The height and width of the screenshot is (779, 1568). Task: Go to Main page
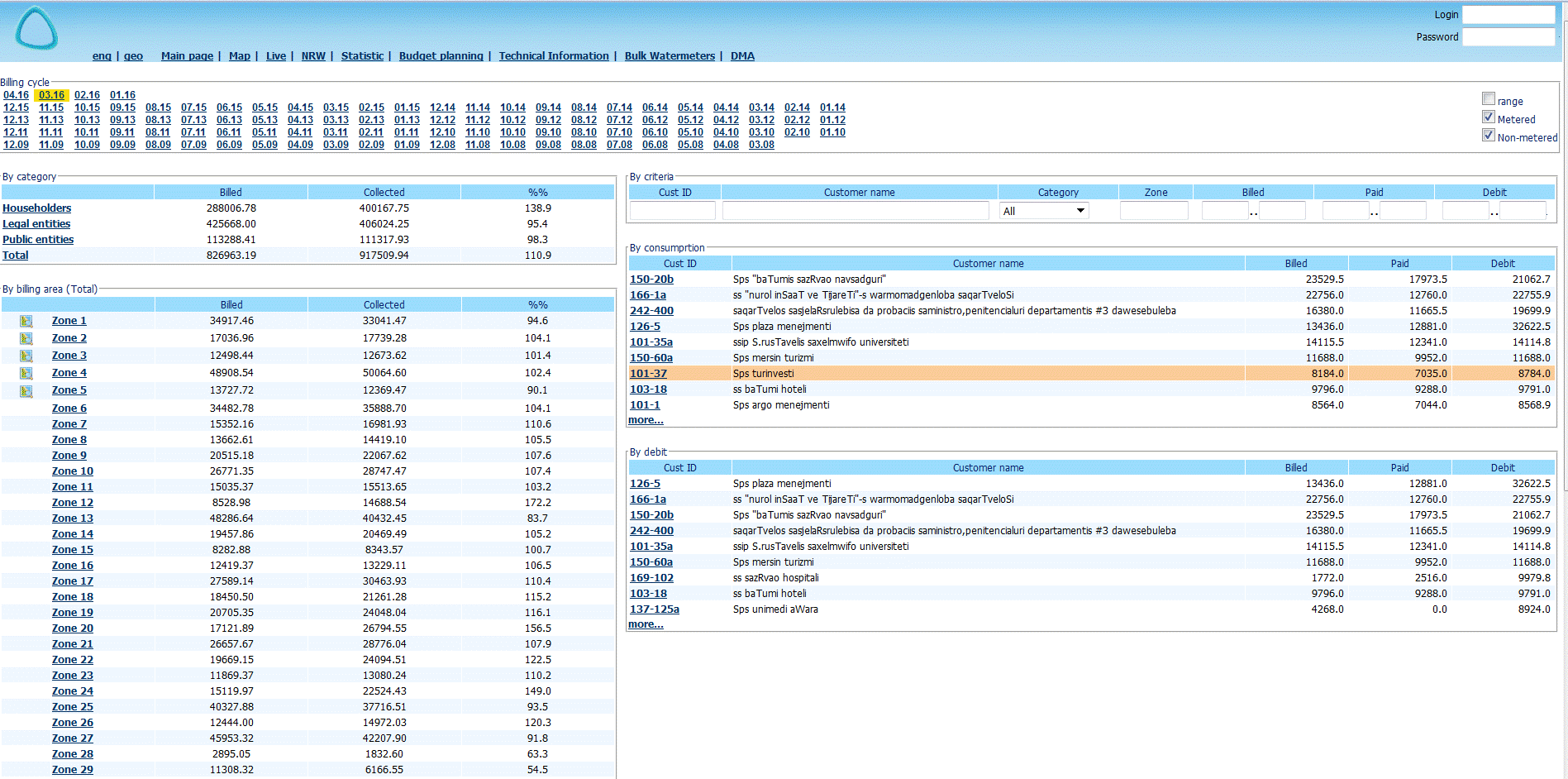click(x=187, y=56)
